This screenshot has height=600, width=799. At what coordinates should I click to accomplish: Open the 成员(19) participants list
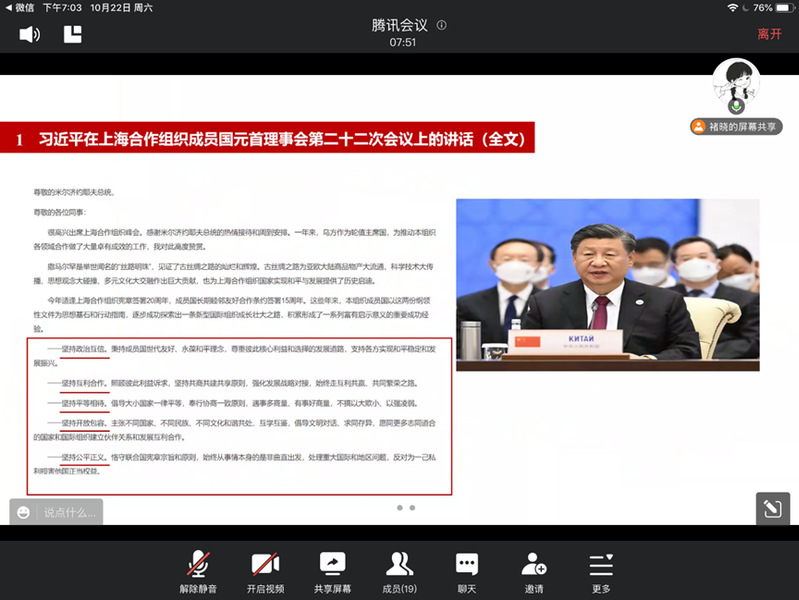coord(399,570)
